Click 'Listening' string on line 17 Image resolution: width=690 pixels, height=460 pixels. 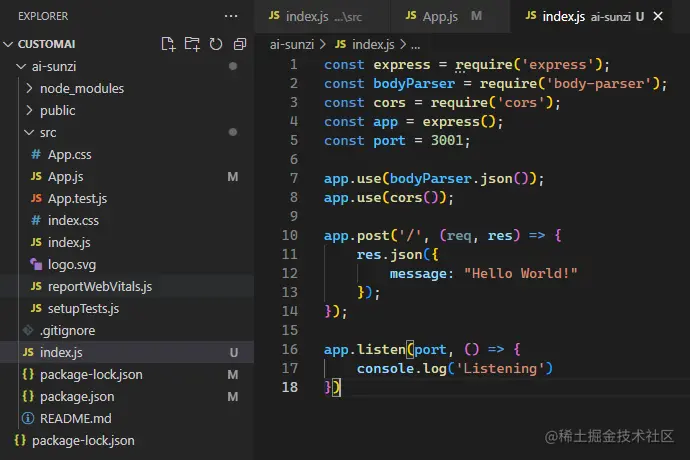tap(500, 368)
